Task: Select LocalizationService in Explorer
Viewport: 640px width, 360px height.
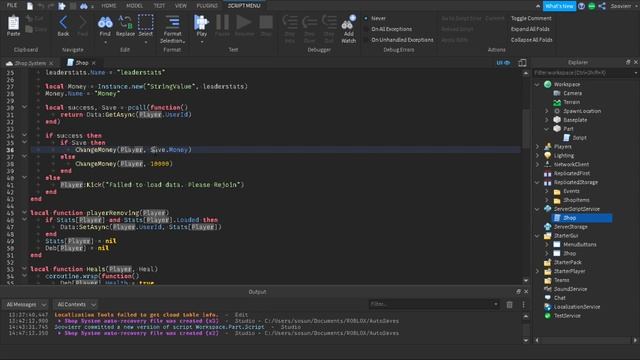Action: tap(577, 307)
